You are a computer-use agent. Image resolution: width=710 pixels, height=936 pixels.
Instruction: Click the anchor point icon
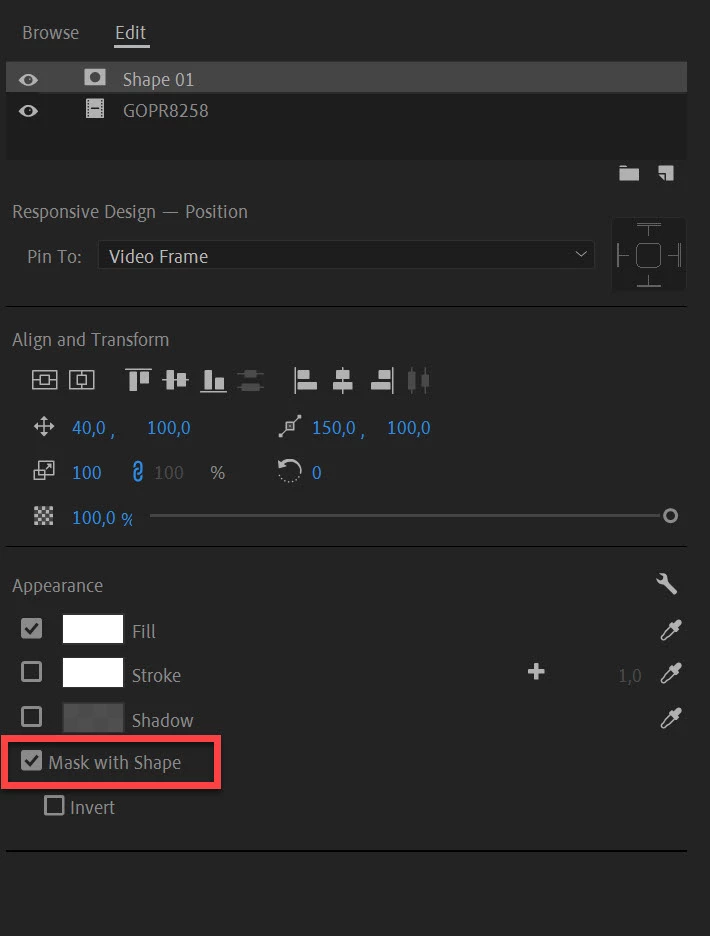290,426
